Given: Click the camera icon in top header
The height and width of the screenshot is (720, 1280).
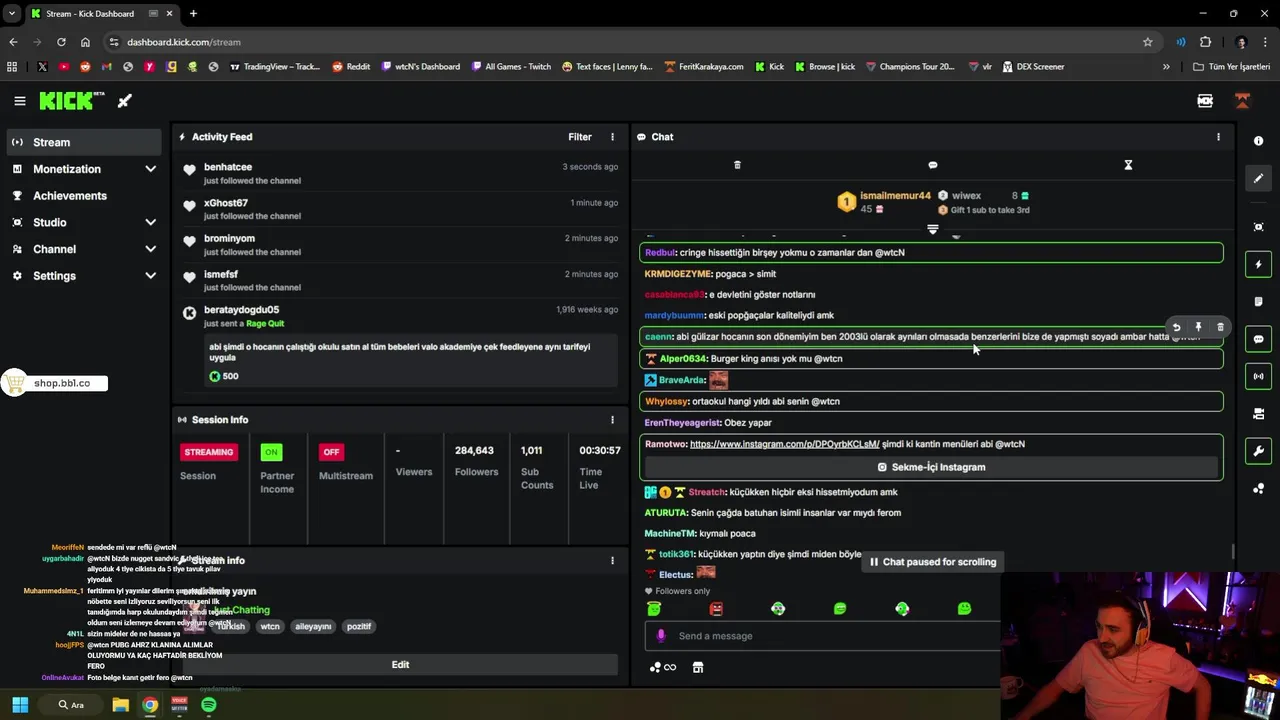Looking at the screenshot, I should pos(1205,101).
